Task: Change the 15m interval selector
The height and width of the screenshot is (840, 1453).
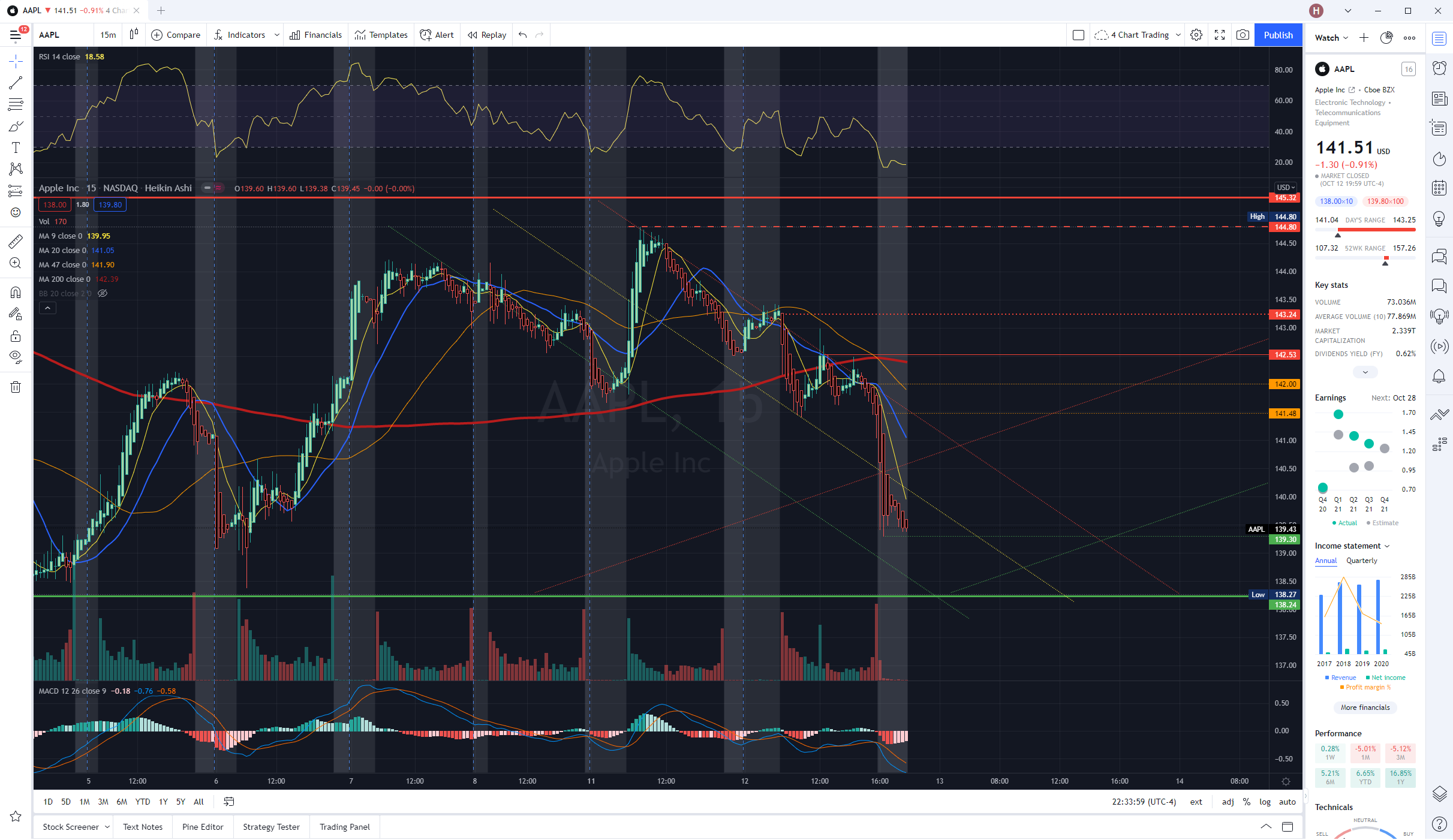Action: point(109,35)
